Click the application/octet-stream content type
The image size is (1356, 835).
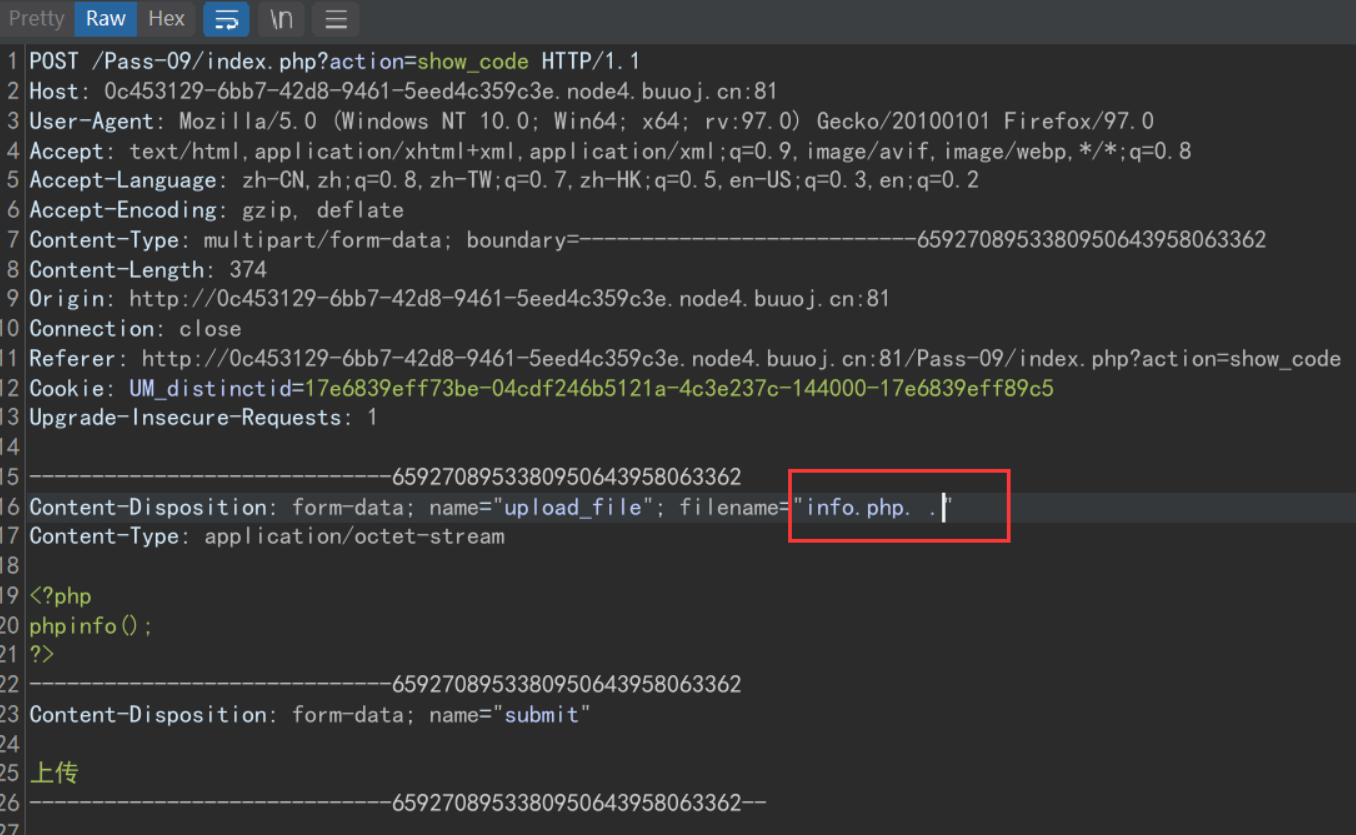pyautogui.click(x=354, y=537)
